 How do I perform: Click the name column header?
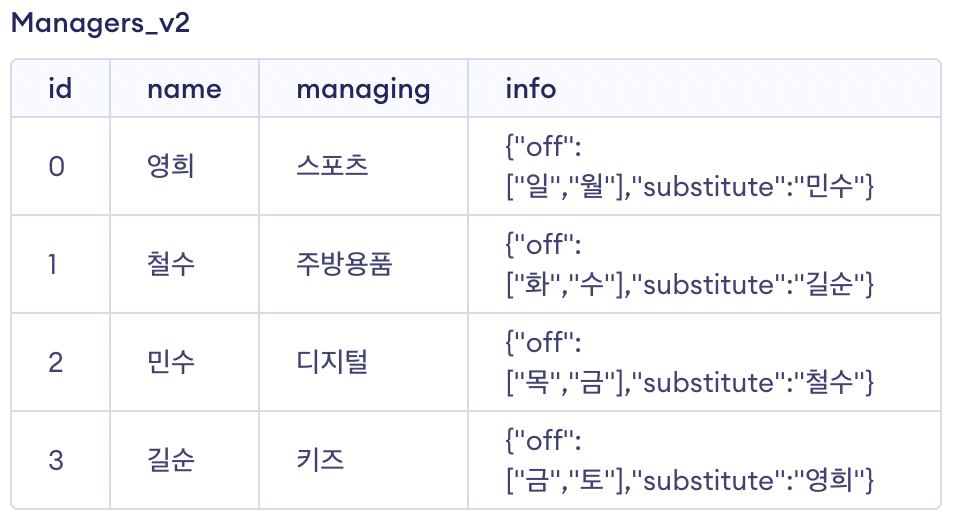pos(184,89)
